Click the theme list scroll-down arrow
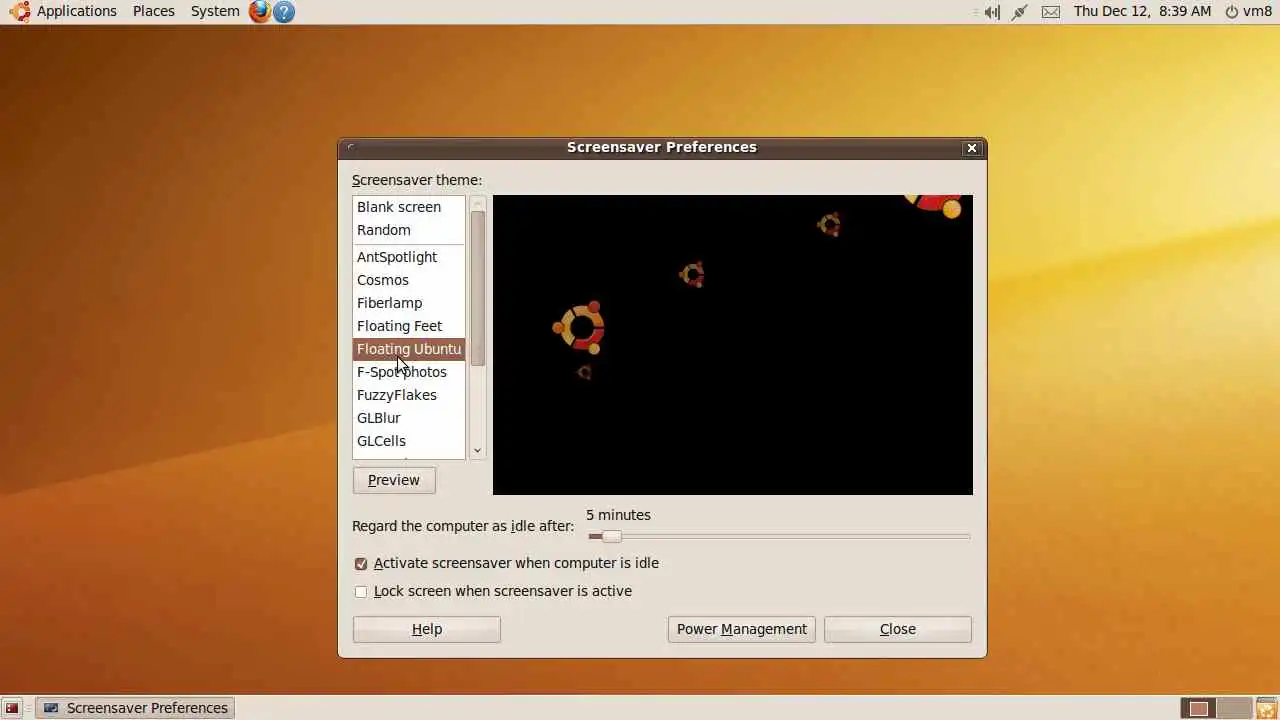The width and height of the screenshot is (1280, 720). click(x=477, y=451)
